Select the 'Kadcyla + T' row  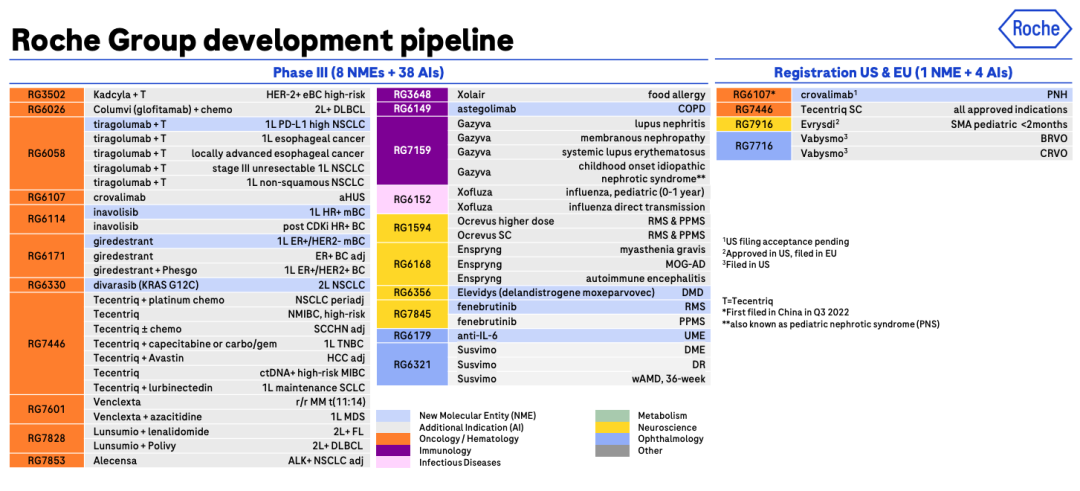click(x=229, y=95)
